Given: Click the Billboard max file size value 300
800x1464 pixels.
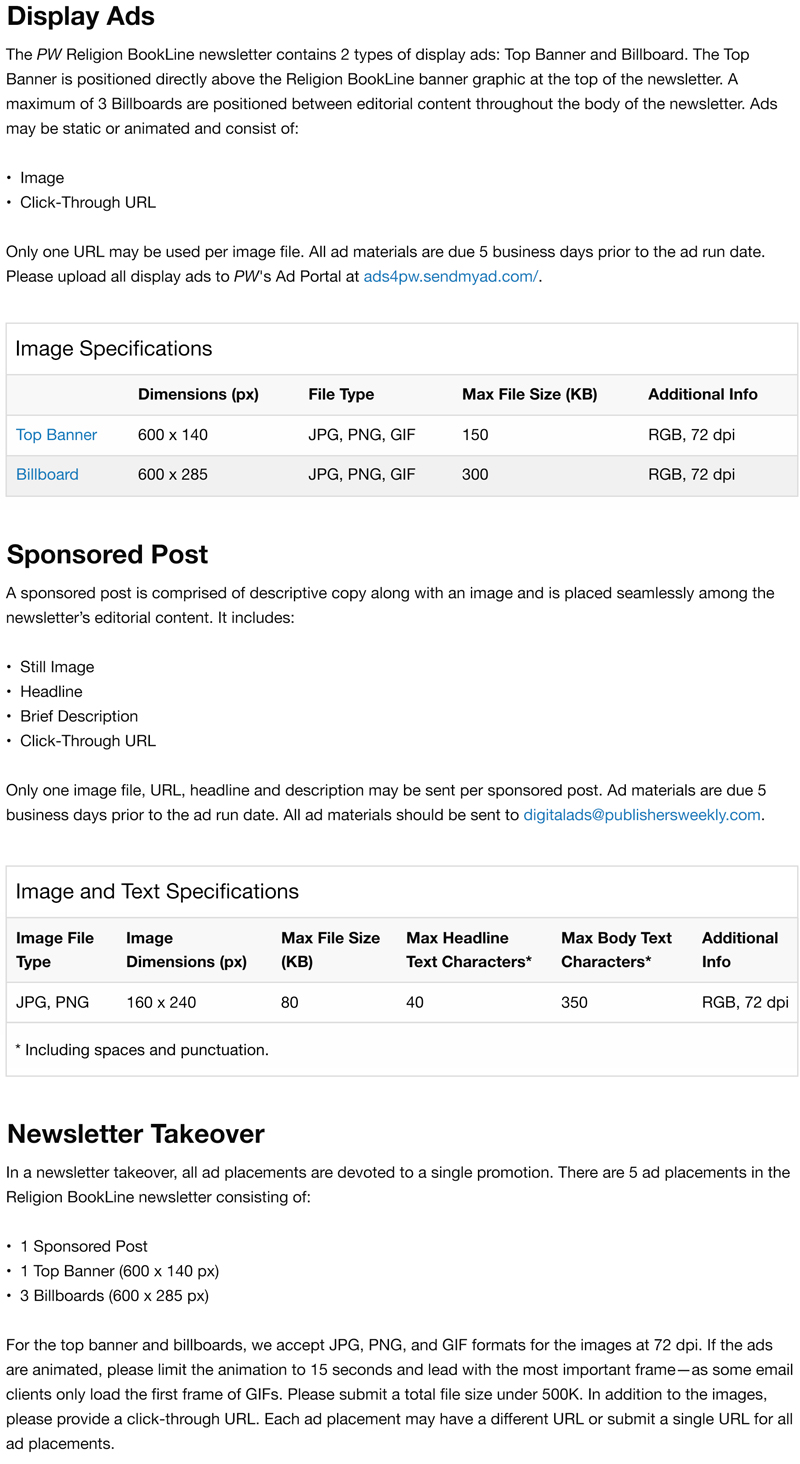Looking at the screenshot, I should click(475, 475).
